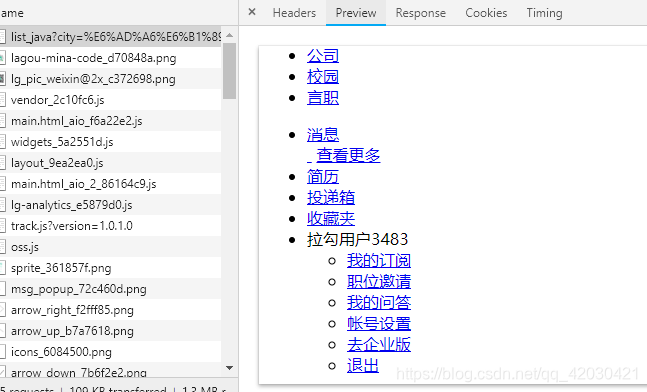Screen dimensions: 647x392
Task: Switch to the Headers tab
Action: 294,13
